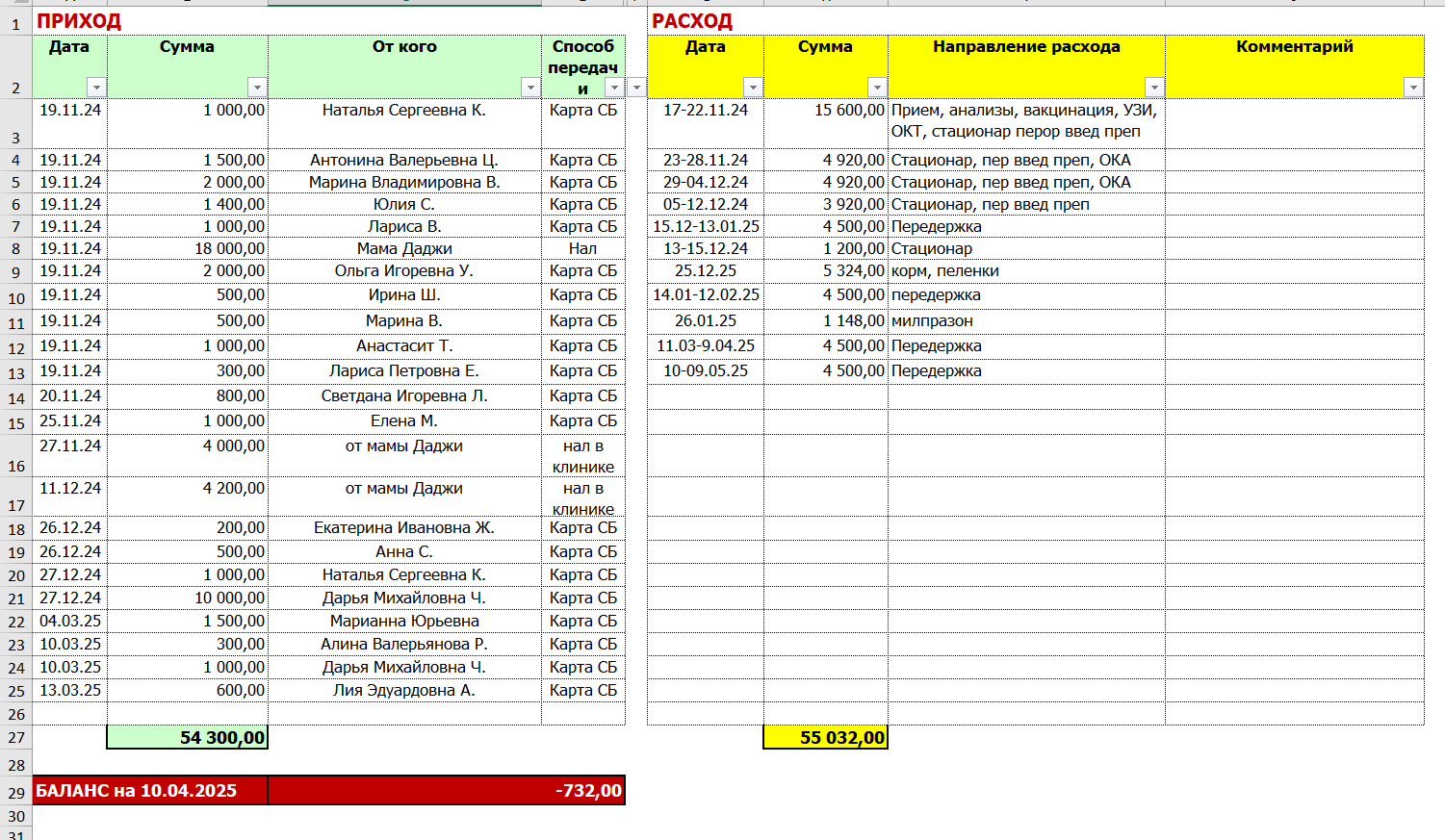Open the Направление расхода filter dropdown
This screenshot has height=840, width=1445.
(1153, 88)
